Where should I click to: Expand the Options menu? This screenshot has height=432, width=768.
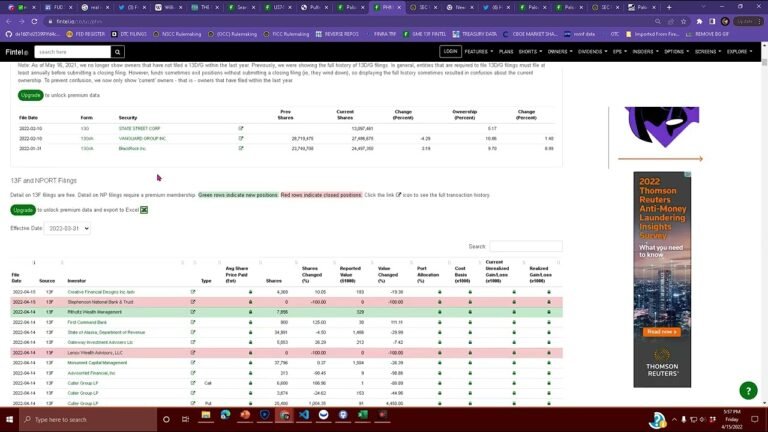pyautogui.click(x=676, y=51)
